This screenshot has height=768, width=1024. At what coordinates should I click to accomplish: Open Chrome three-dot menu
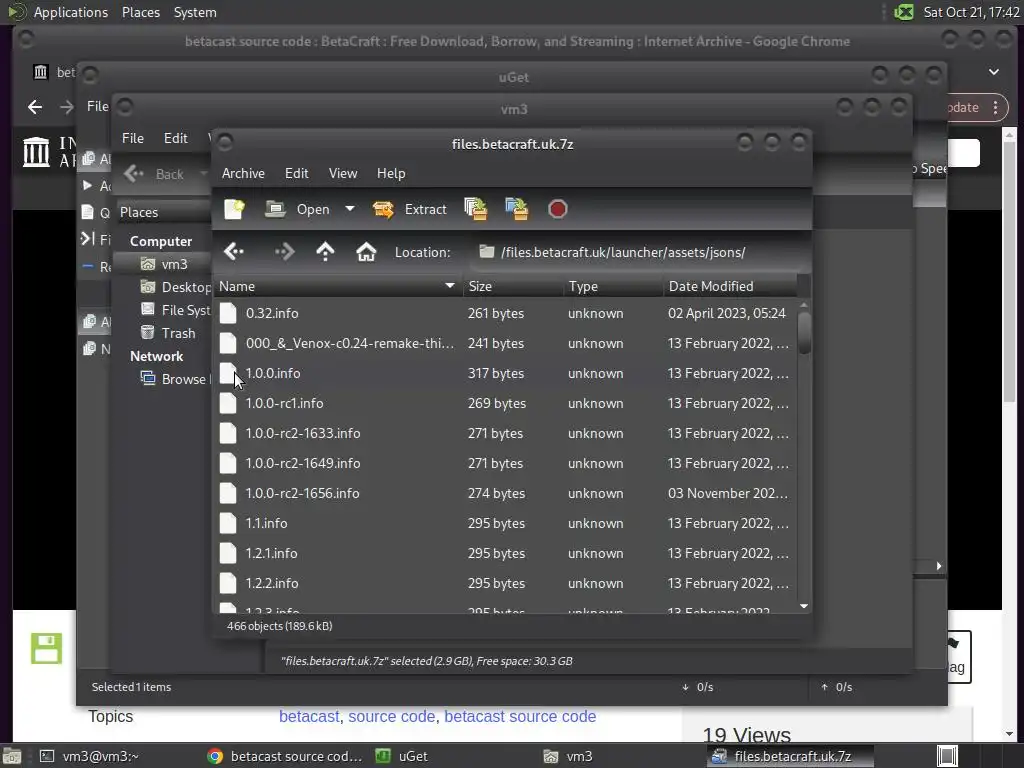(995, 107)
